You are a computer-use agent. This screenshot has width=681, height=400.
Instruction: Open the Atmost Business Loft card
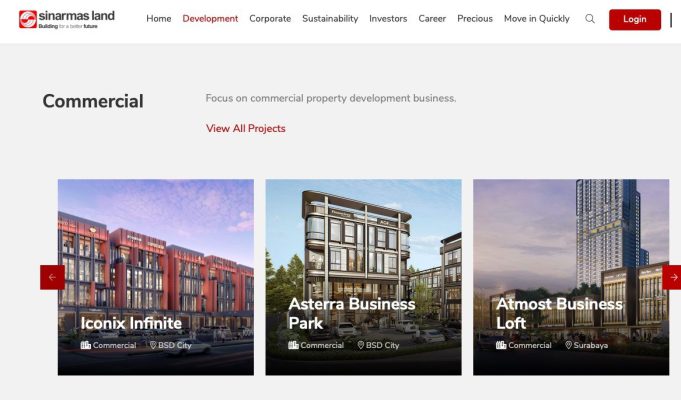point(571,278)
